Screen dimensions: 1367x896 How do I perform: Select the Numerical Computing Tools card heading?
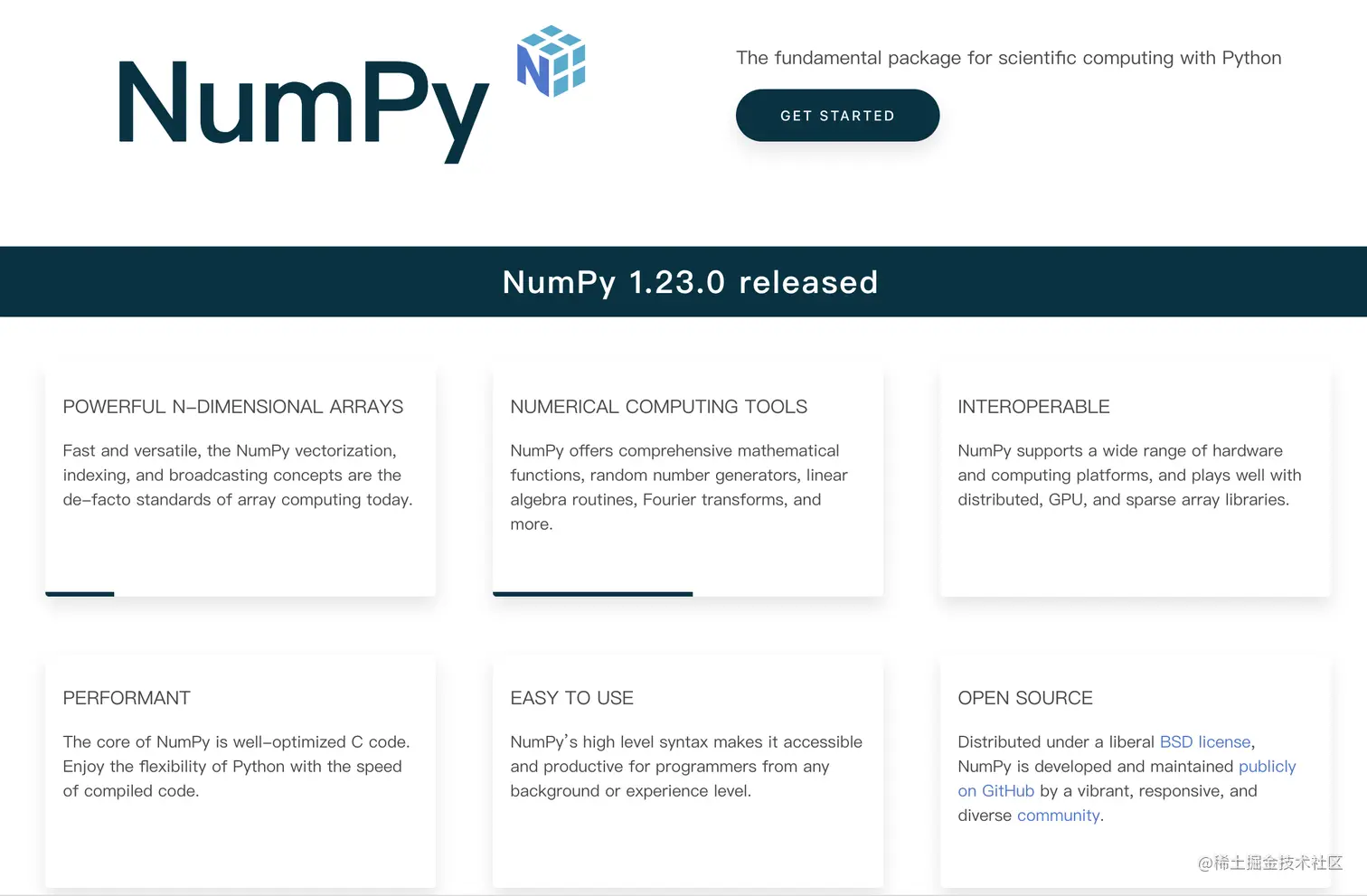click(x=659, y=407)
